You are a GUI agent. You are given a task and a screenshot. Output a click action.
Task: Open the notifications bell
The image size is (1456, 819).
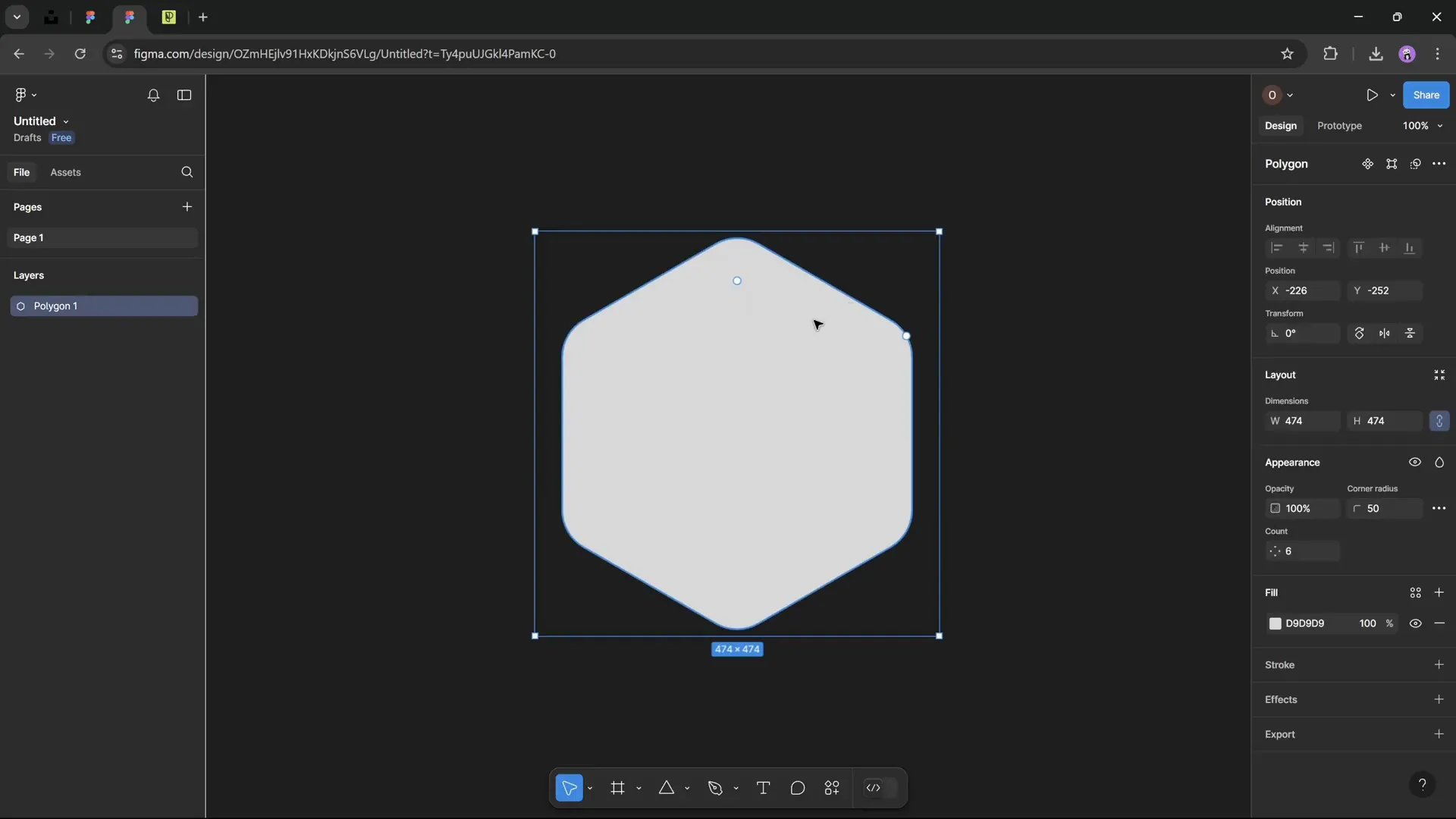pyautogui.click(x=153, y=95)
